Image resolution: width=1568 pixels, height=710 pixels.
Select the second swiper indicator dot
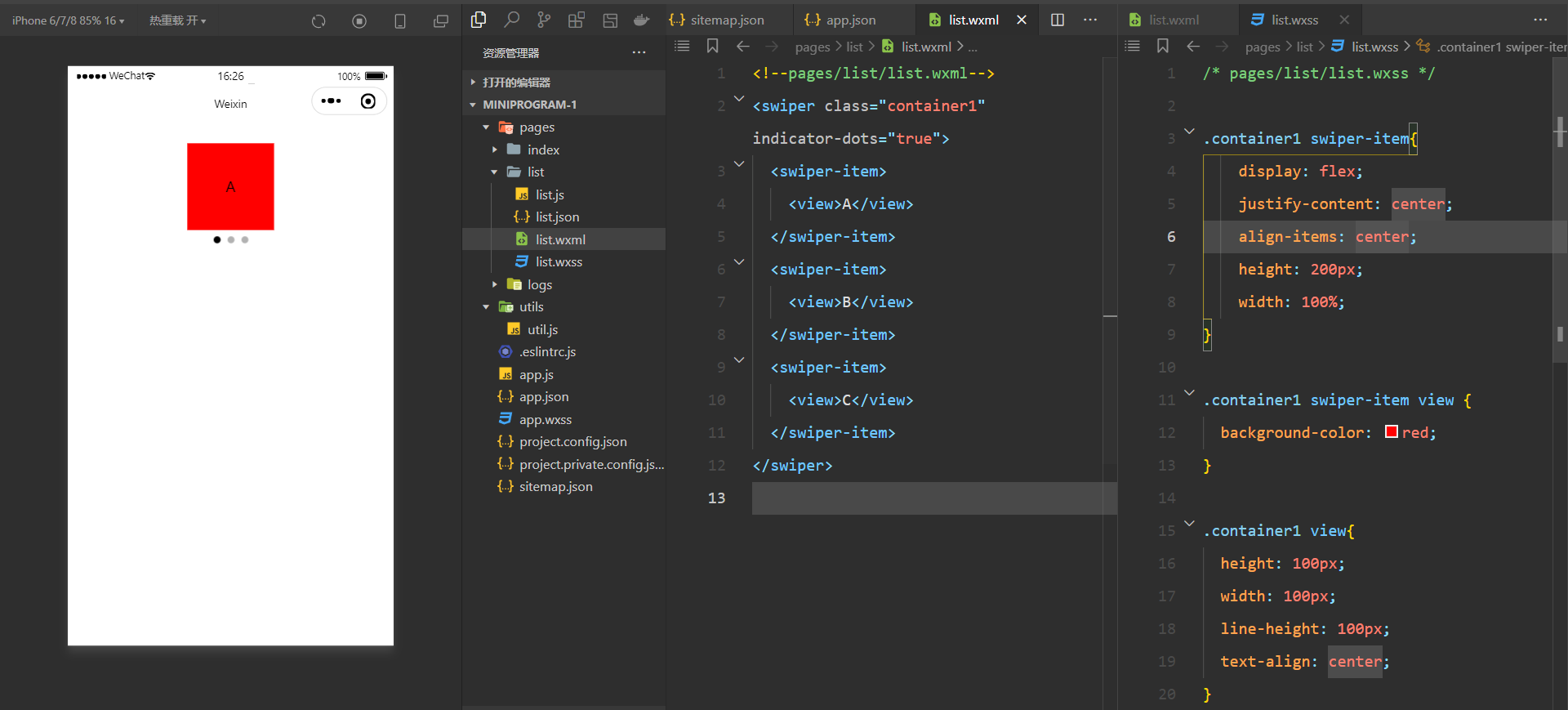[231, 240]
